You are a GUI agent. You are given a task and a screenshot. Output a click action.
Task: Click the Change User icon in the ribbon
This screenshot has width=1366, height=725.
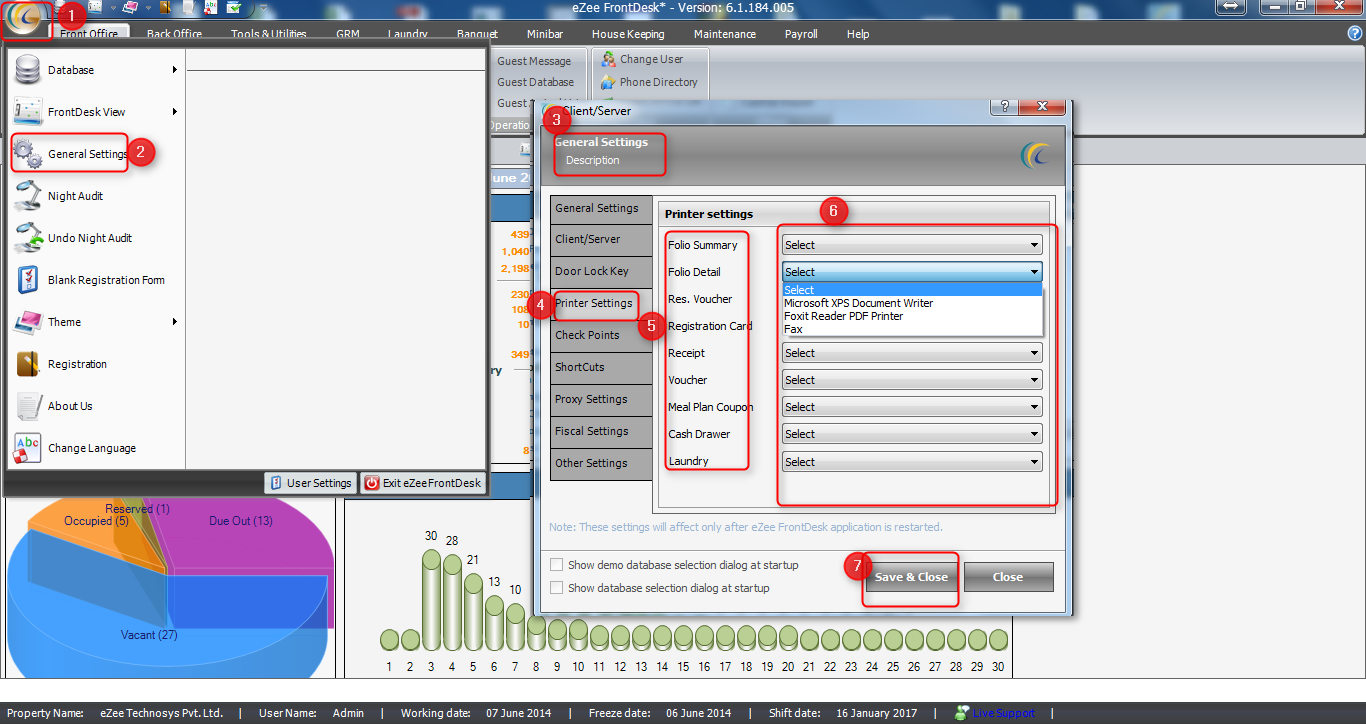click(608, 59)
